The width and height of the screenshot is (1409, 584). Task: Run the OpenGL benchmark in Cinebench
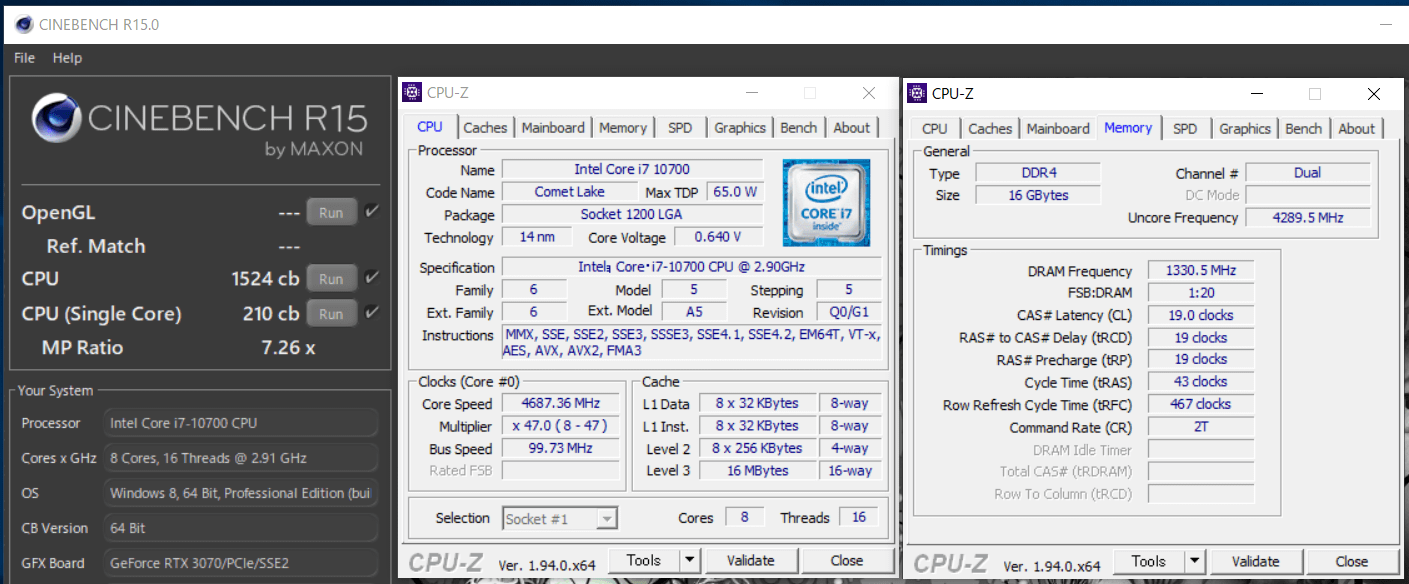point(331,212)
